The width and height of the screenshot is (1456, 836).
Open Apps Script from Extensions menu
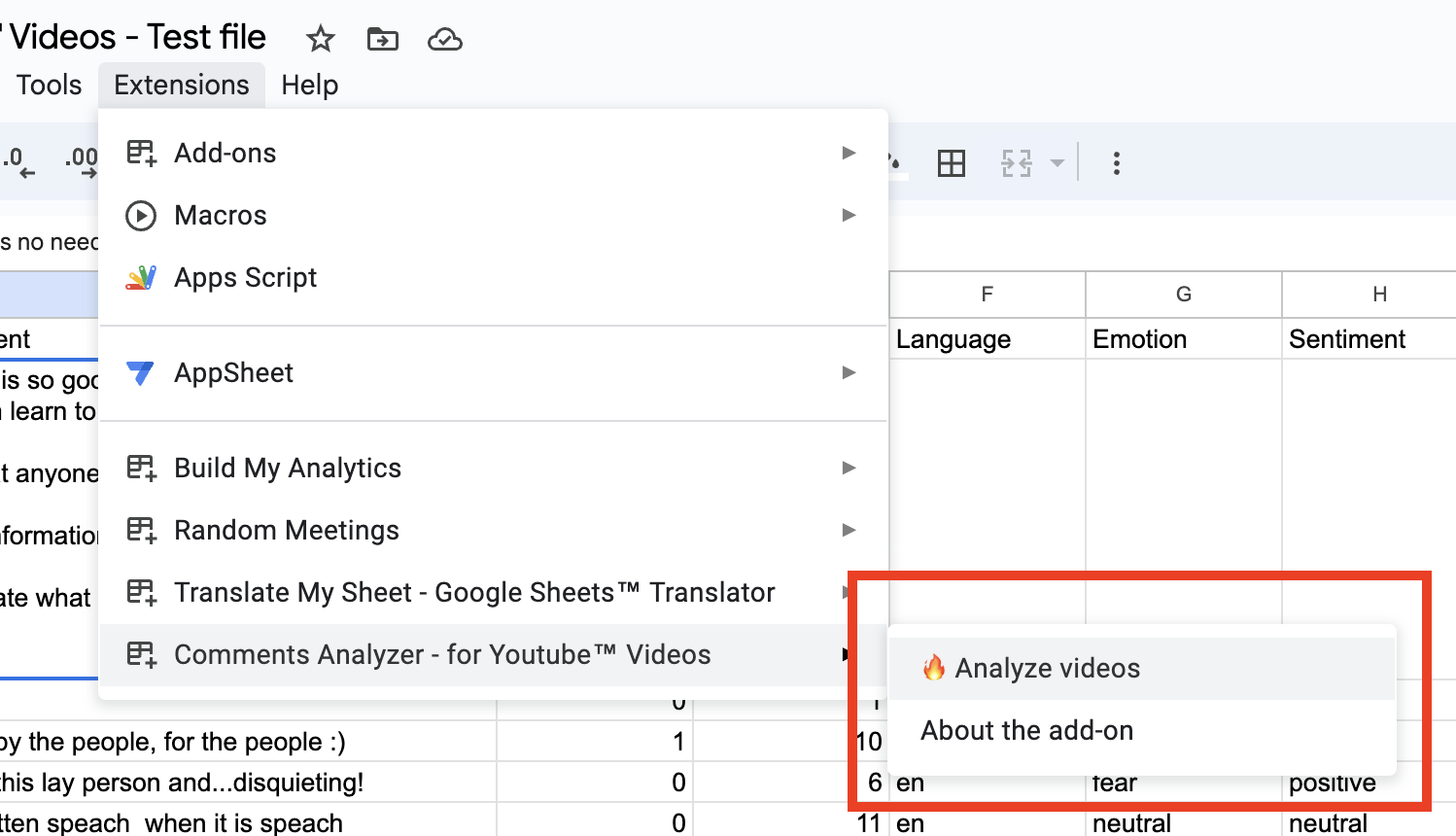click(246, 278)
